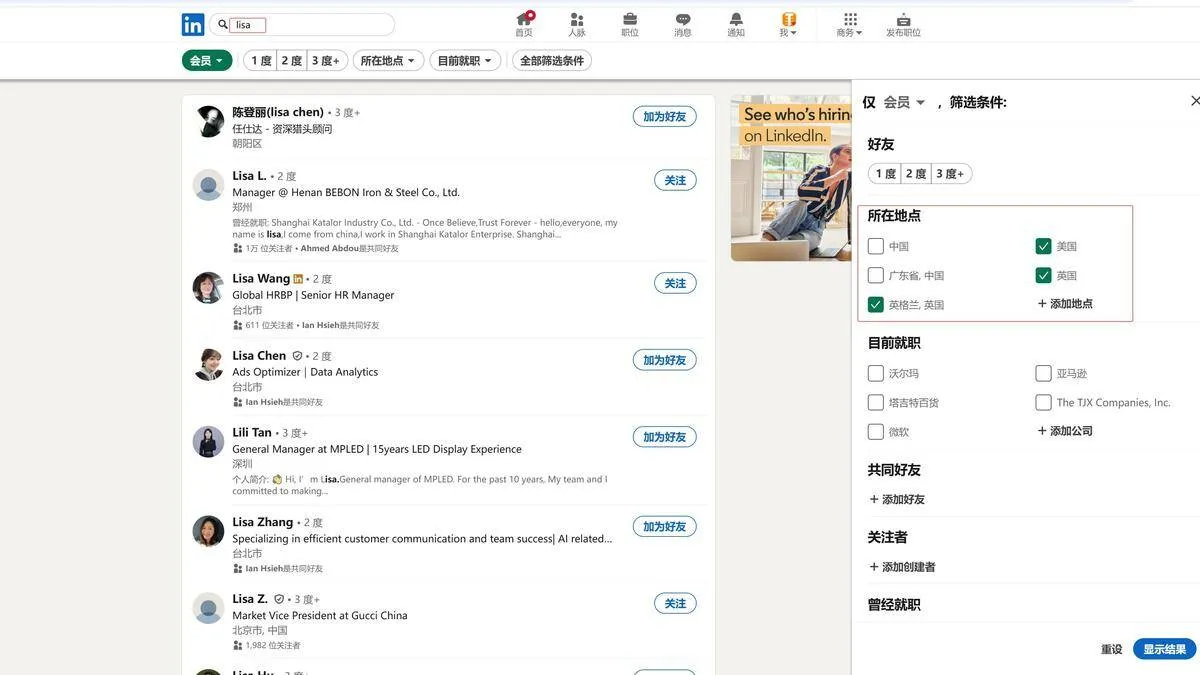Viewport: 1200px width, 675px height.
Task: Check the 亚马逊 company checkbox
Action: [1044, 373]
